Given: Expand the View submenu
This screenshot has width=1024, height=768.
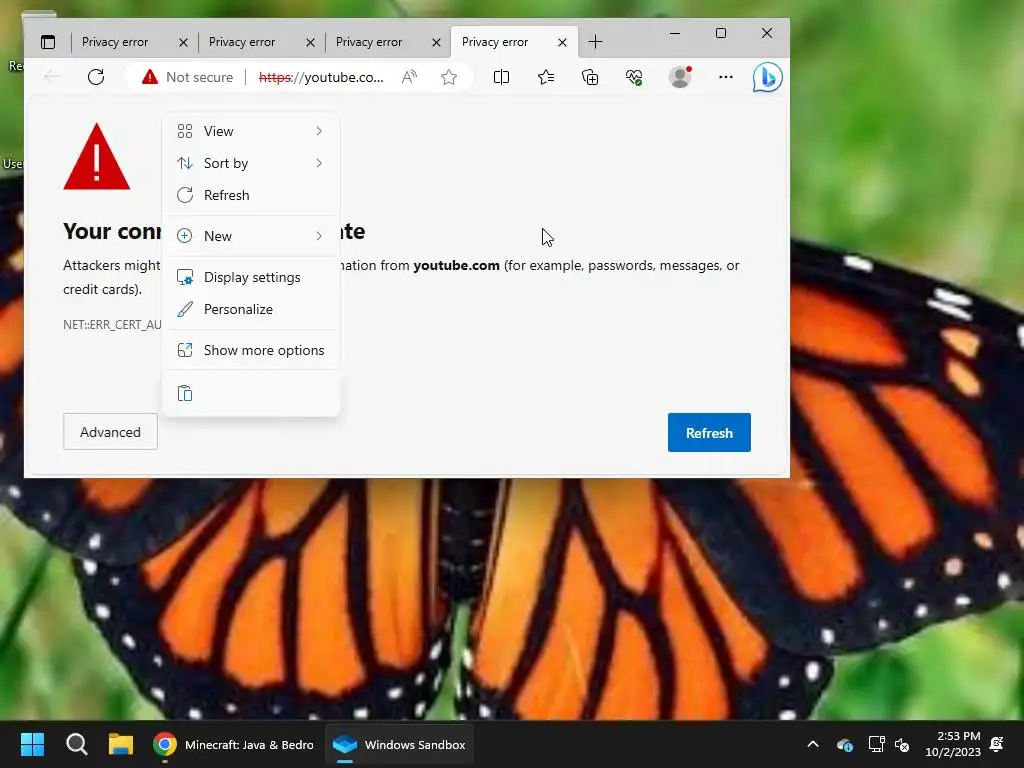Looking at the screenshot, I should [x=251, y=131].
